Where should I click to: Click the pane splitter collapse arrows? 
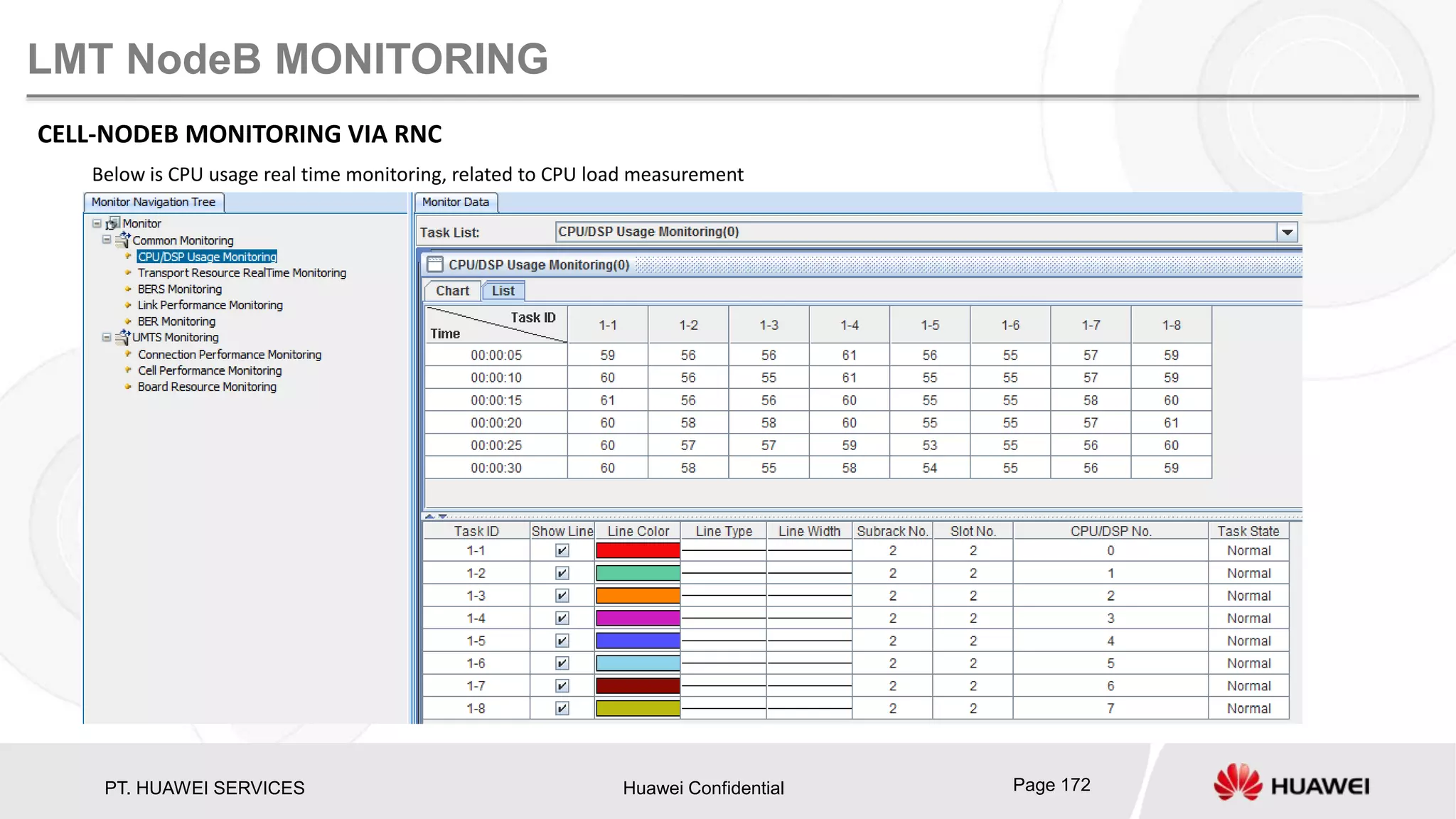coord(436,516)
